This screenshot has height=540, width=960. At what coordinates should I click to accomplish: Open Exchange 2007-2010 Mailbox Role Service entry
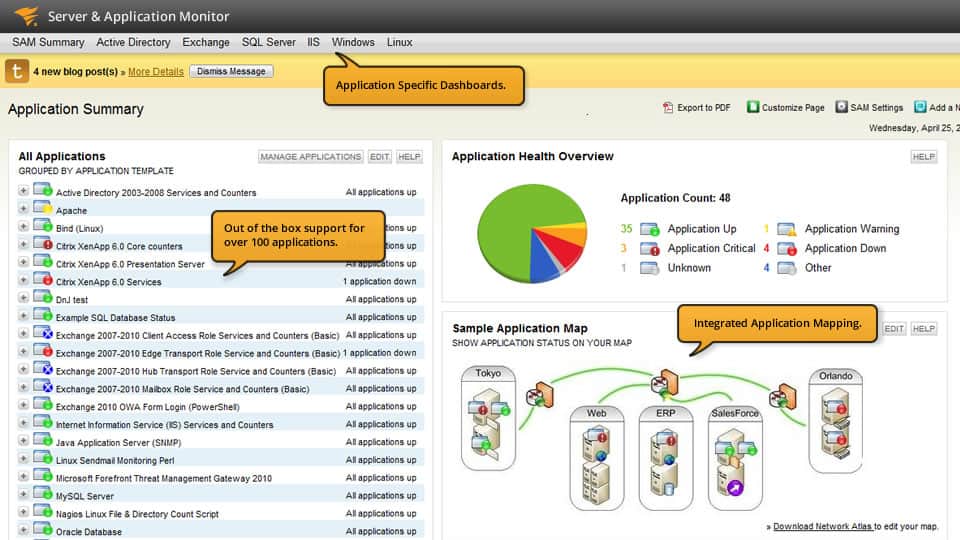point(182,389)
